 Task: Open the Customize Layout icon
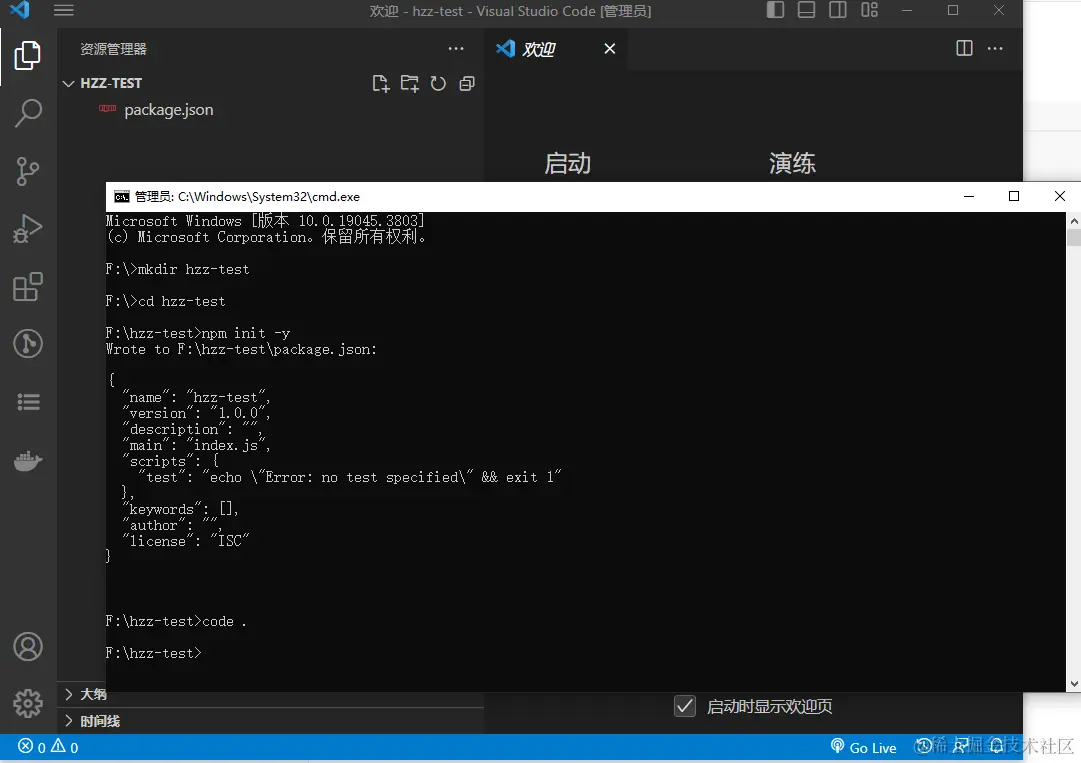[869, 10]
